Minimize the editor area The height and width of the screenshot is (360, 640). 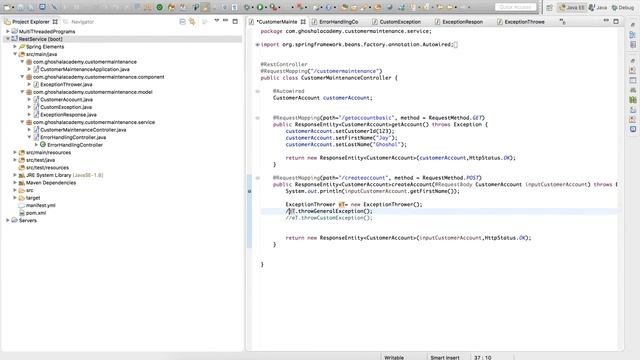pyautogui.click(x=606, y=20)
